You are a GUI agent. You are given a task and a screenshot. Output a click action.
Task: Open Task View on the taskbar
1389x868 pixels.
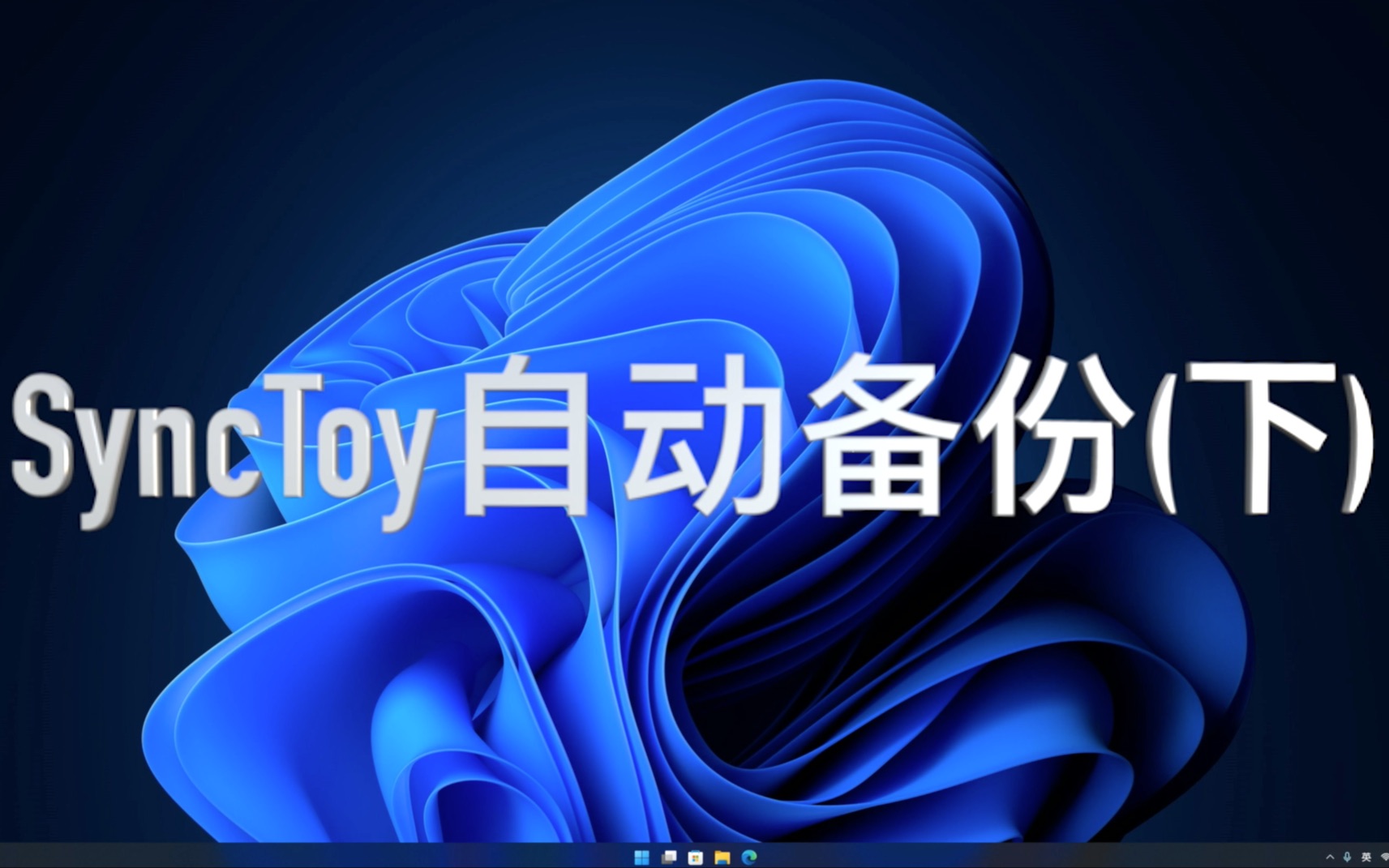pos(669,857)
